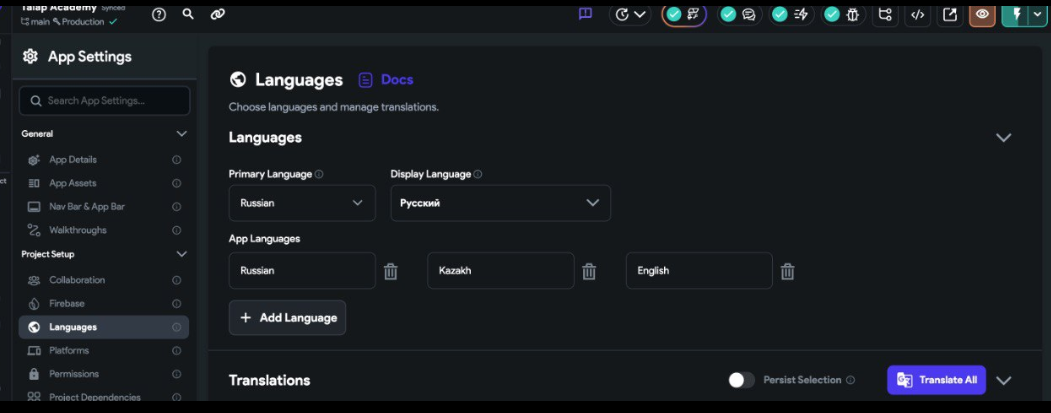Click the Russian app language field
Screen dimensions: 1051x413
click(x=302, y=271)
